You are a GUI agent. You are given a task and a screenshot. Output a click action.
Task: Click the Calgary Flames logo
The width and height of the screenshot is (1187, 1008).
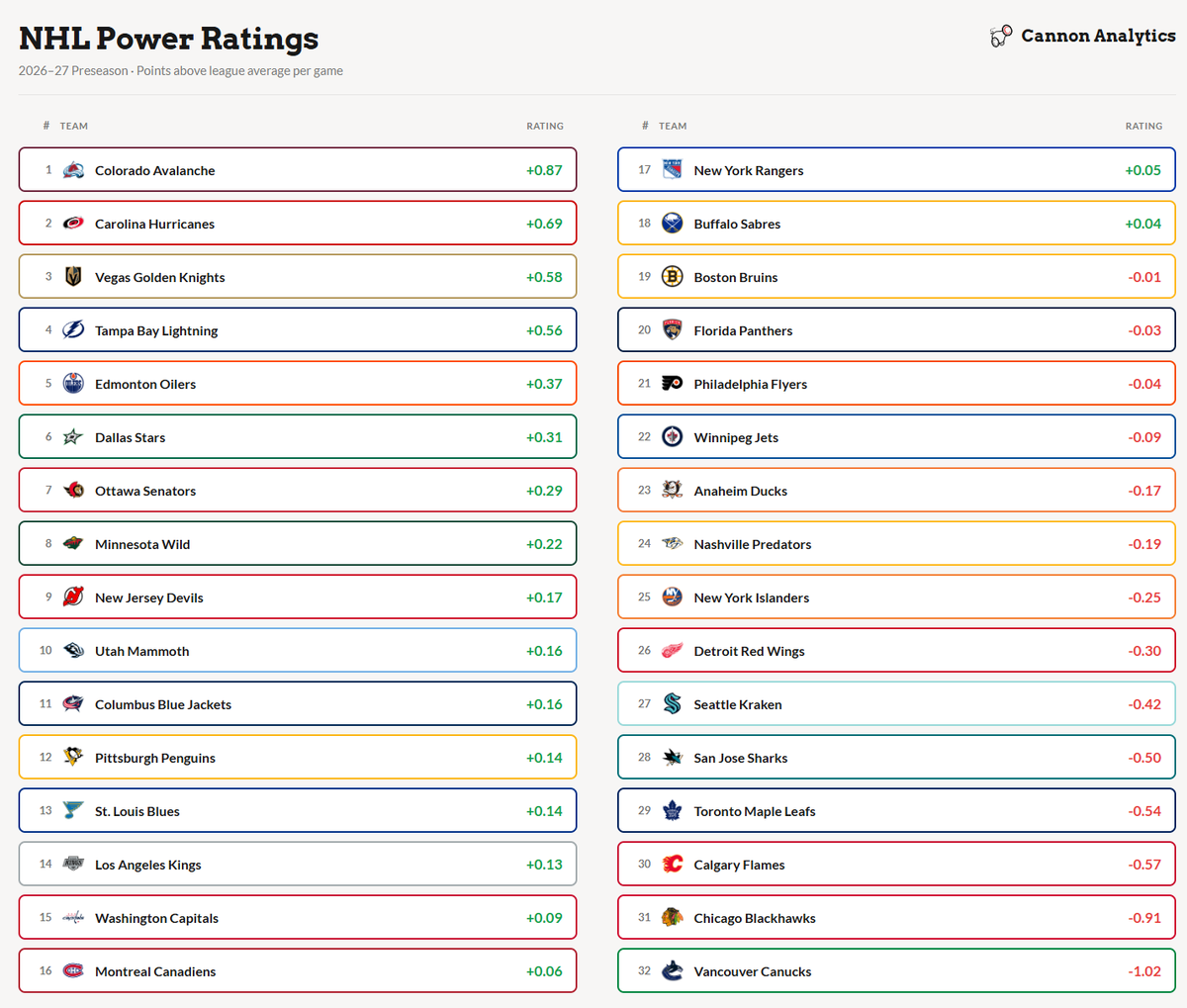tap(673, 865)
